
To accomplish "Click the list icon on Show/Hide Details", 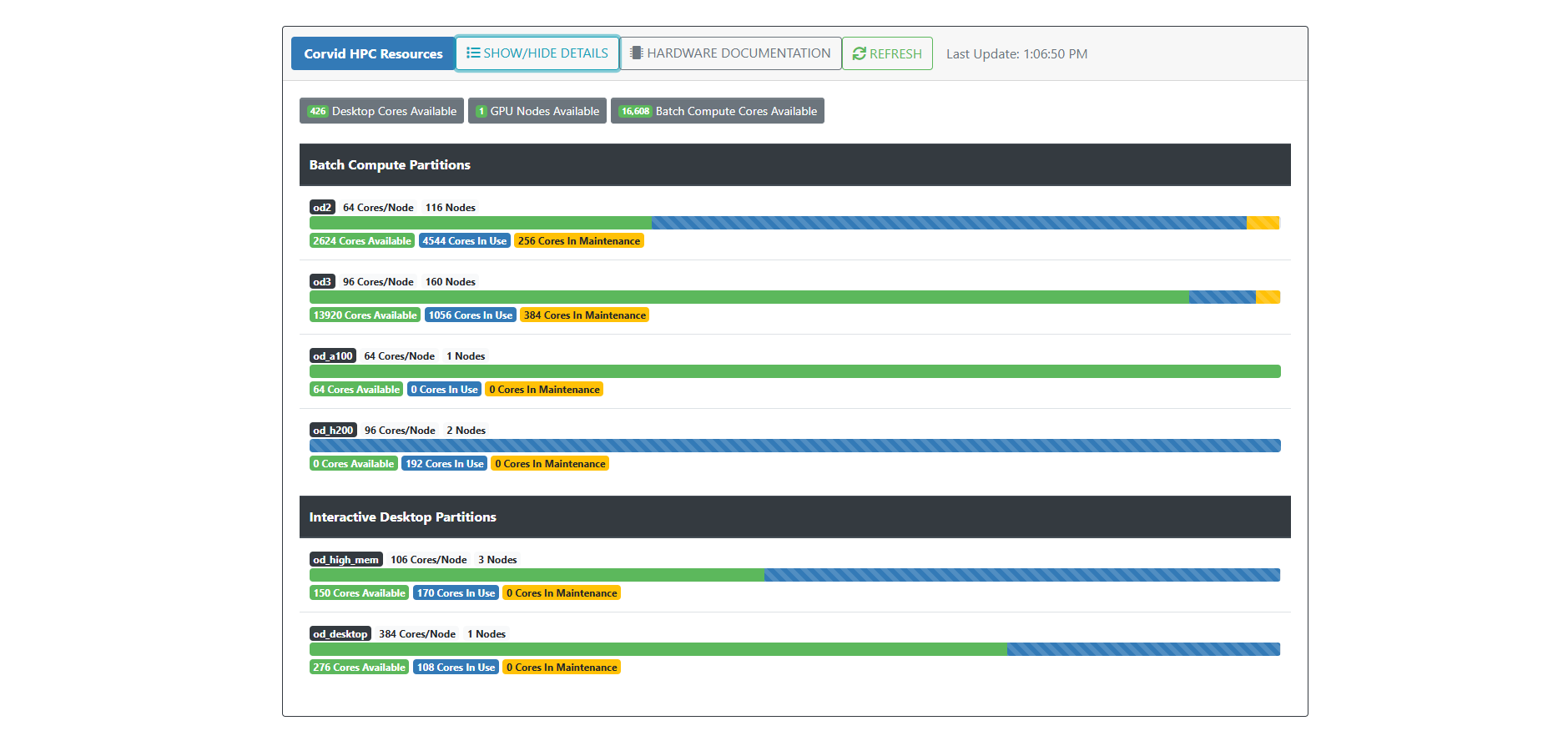I will coord(472,53).
